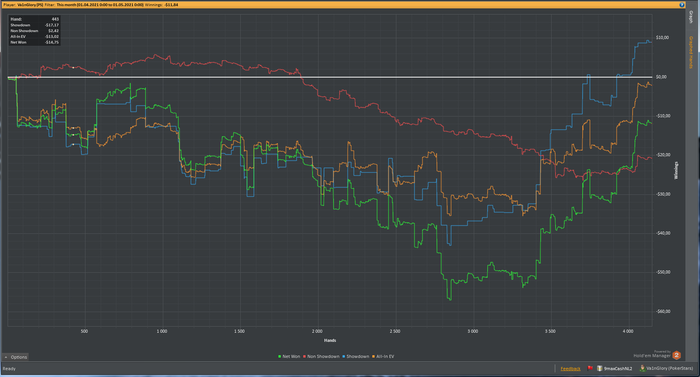Click the red Non Showdown line's end point
This screenshot has width=700, height=377.
[x=651, y=158]
